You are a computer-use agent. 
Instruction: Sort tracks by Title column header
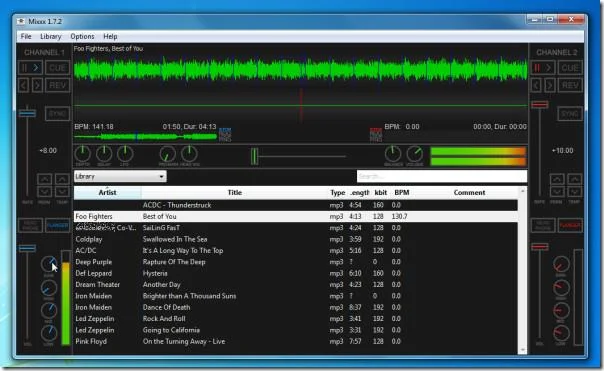tap(234, 193)
